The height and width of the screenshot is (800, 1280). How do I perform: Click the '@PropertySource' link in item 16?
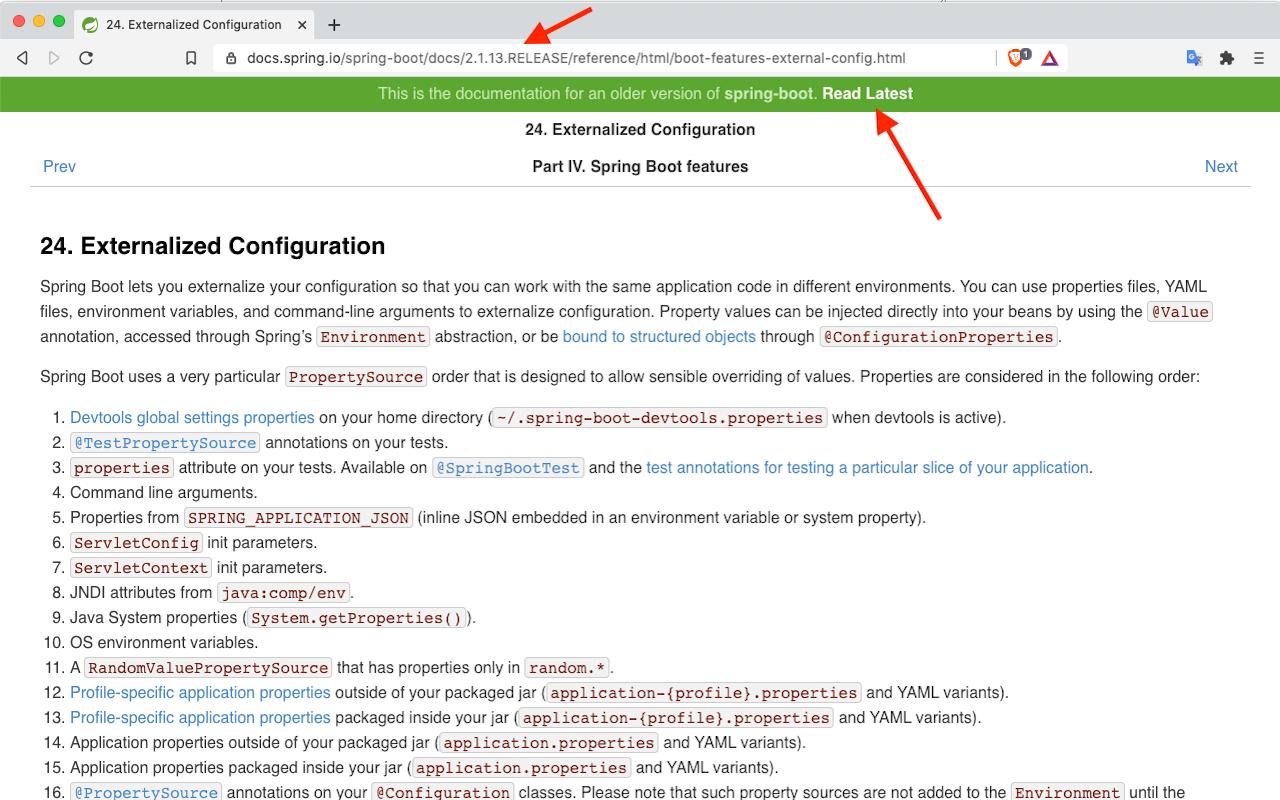coord(146,792)
